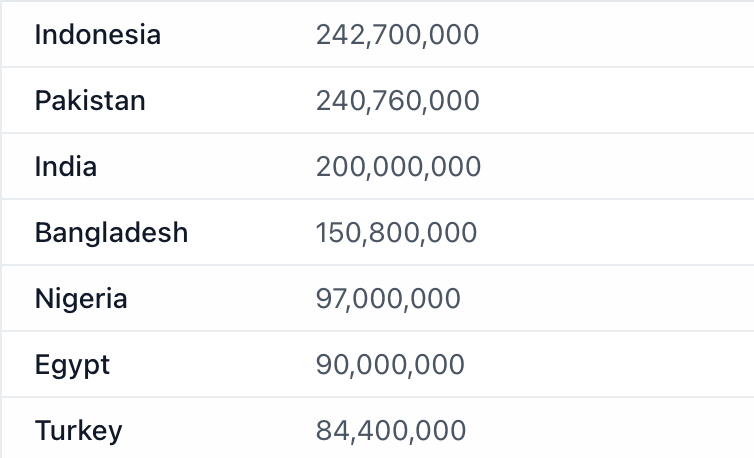This screenshot has width=754, height=458.
Task: Select Egypt's 90,000,000 figure
Action: [x=390, y=365]
